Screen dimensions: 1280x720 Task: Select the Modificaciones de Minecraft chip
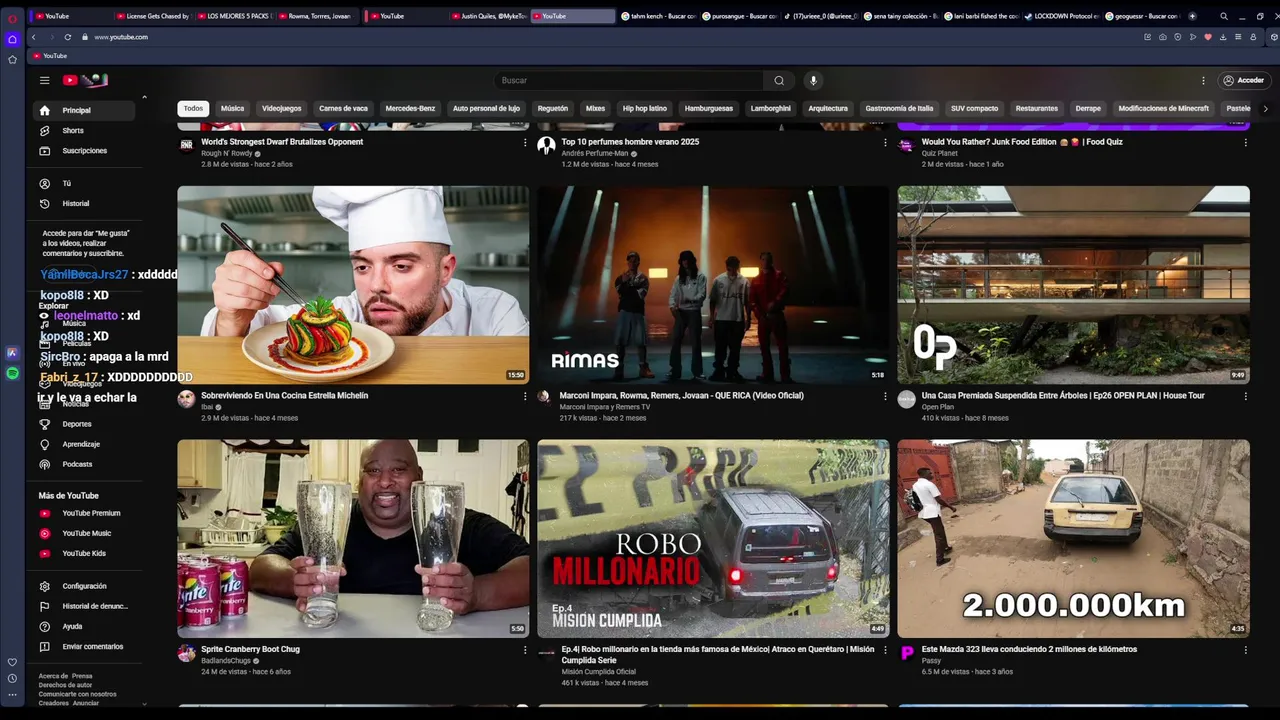pyautogui.click(x=1164, y=108)
